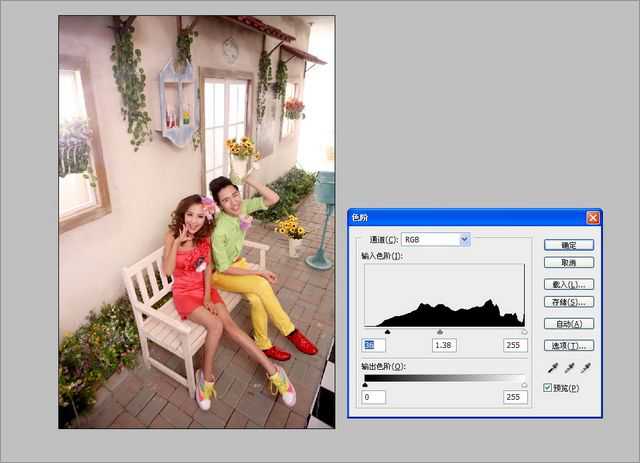Image resolution: width=640 pixels, height=463 pixels.
Task: Click the 载入(L)... load button
Action: point(569,283)
